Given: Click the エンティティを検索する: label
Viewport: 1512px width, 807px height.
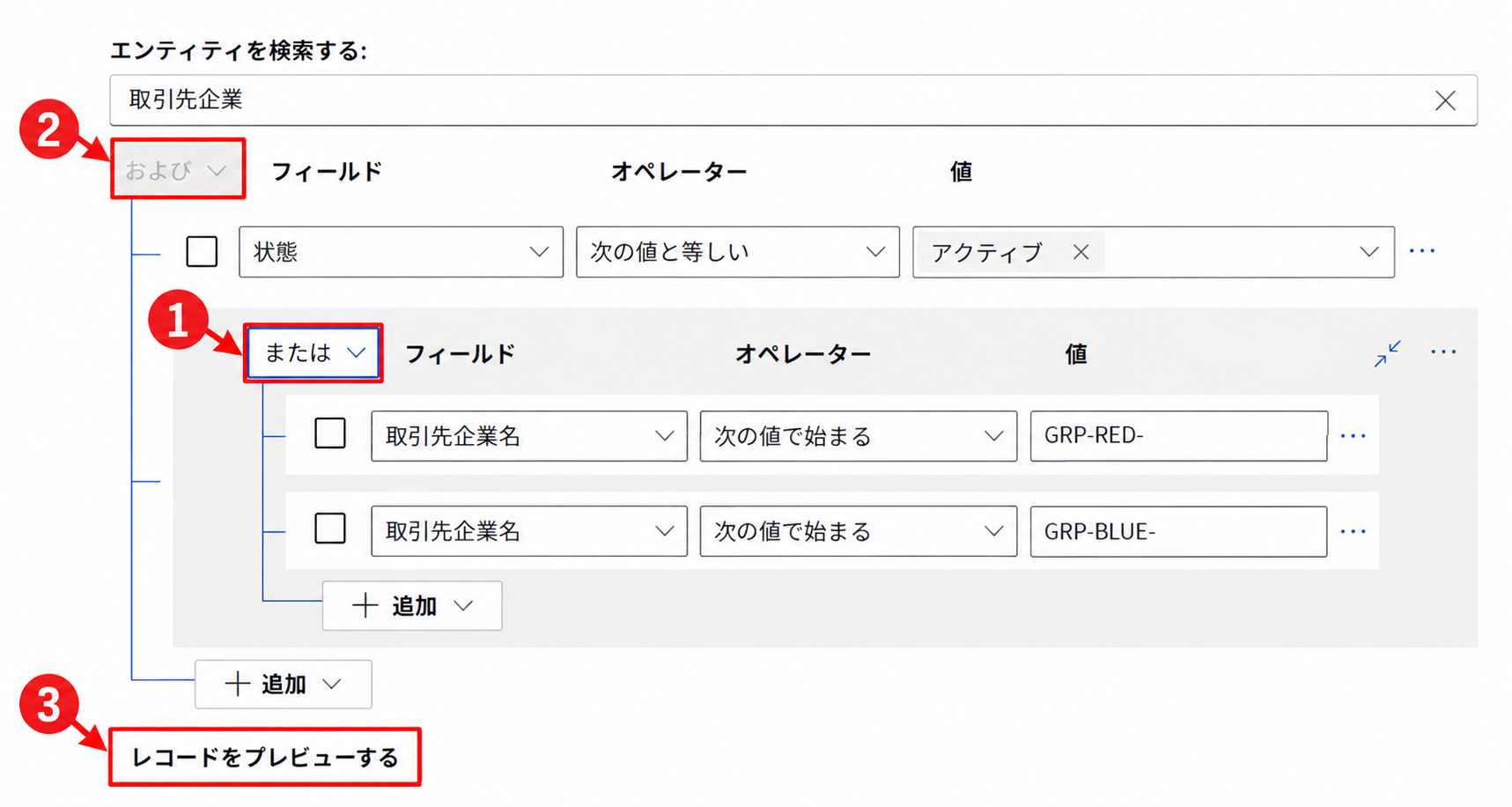Looking at the screenshot, I should point(239,50).
